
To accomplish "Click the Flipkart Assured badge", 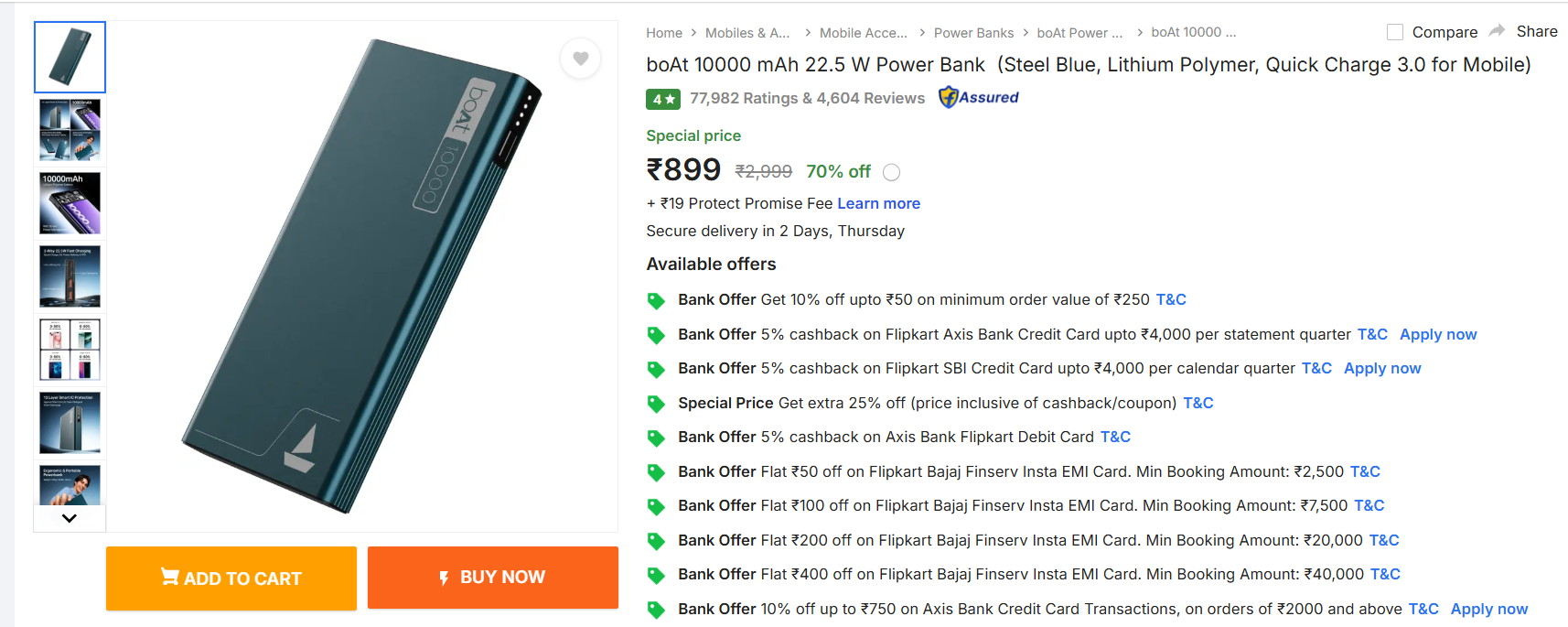I will 979,97.
